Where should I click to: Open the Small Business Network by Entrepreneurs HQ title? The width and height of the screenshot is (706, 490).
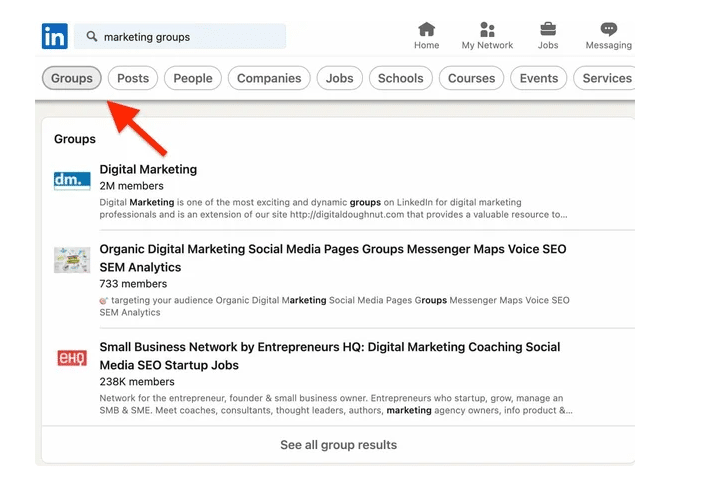point(330,356)
